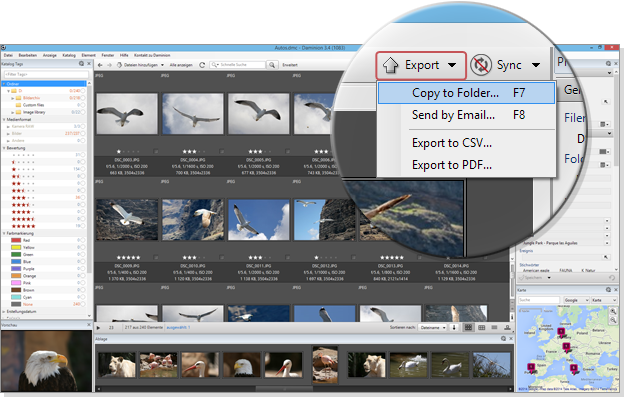The width and height of the screenshot is (624, 397).
Task: Select Export to CSV menu entry
Action: coord(466,143)
